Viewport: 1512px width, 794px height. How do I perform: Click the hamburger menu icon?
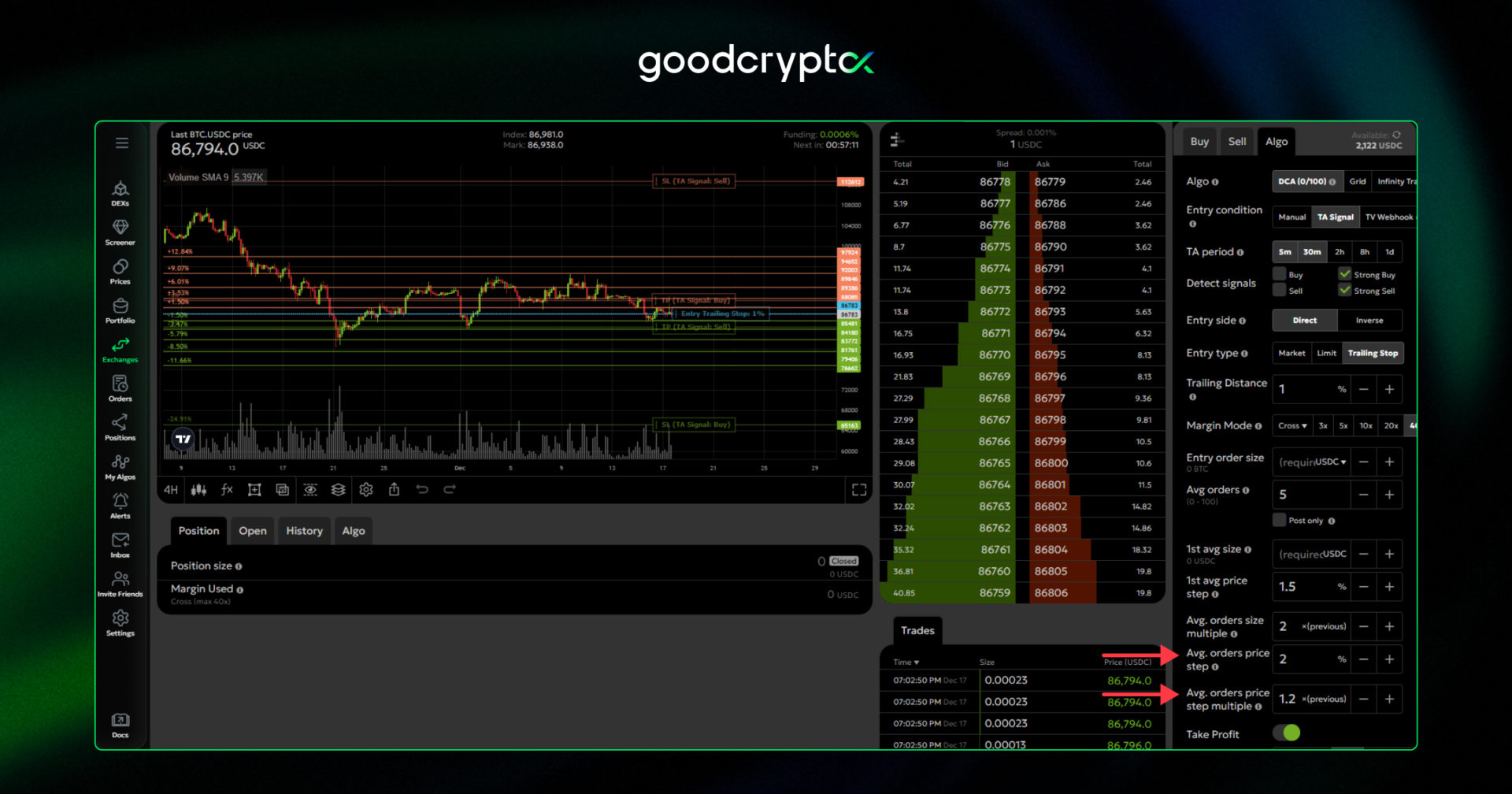pos(122,143)
